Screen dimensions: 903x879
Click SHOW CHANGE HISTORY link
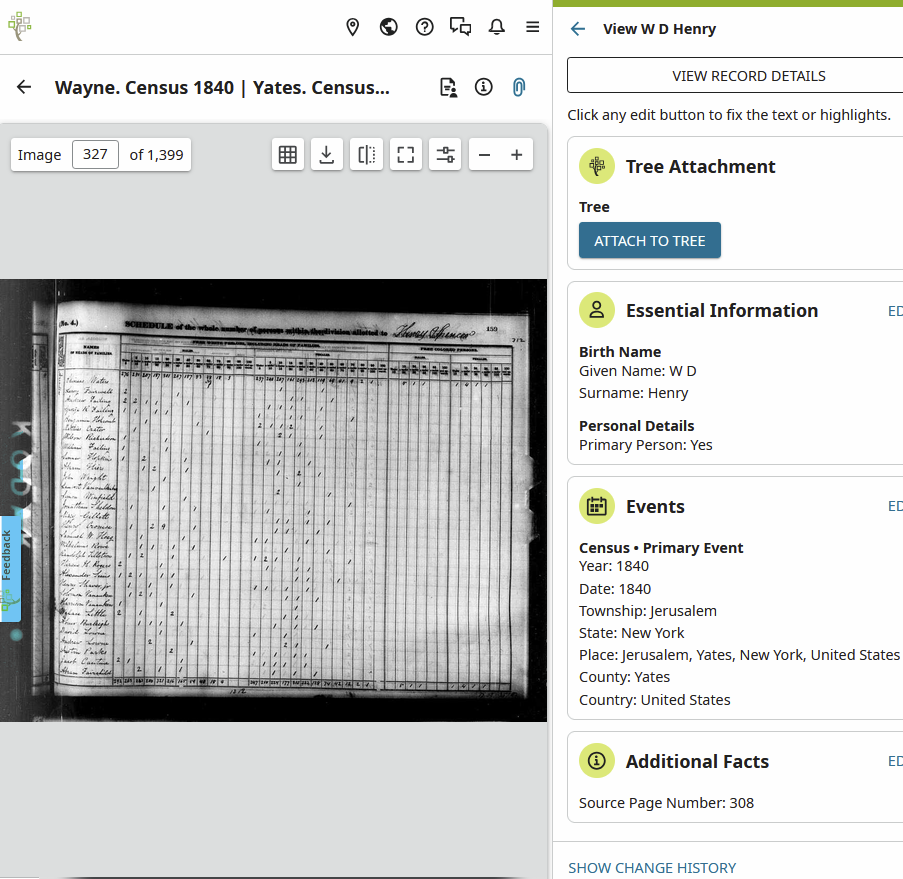(652, 867)
